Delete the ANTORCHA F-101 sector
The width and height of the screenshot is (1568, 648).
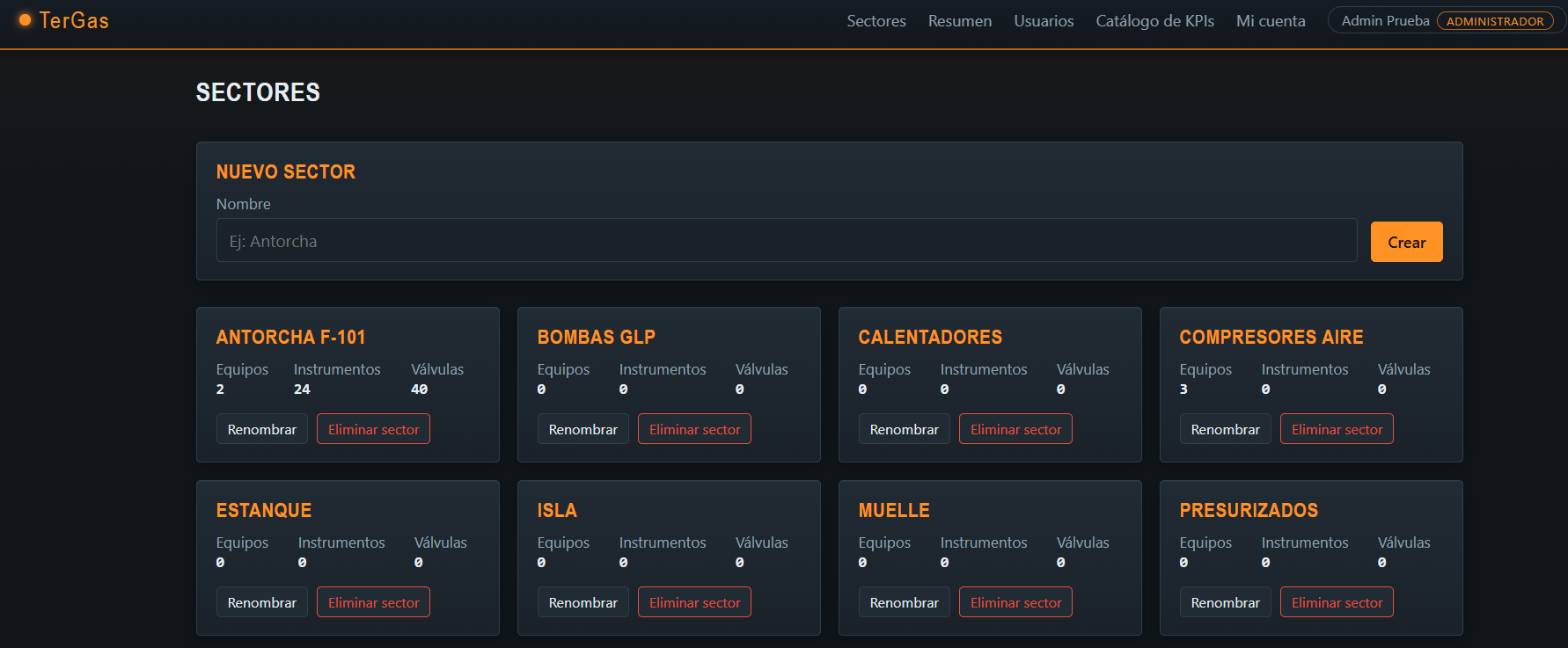pyautogui.click(x=373, y=429)
